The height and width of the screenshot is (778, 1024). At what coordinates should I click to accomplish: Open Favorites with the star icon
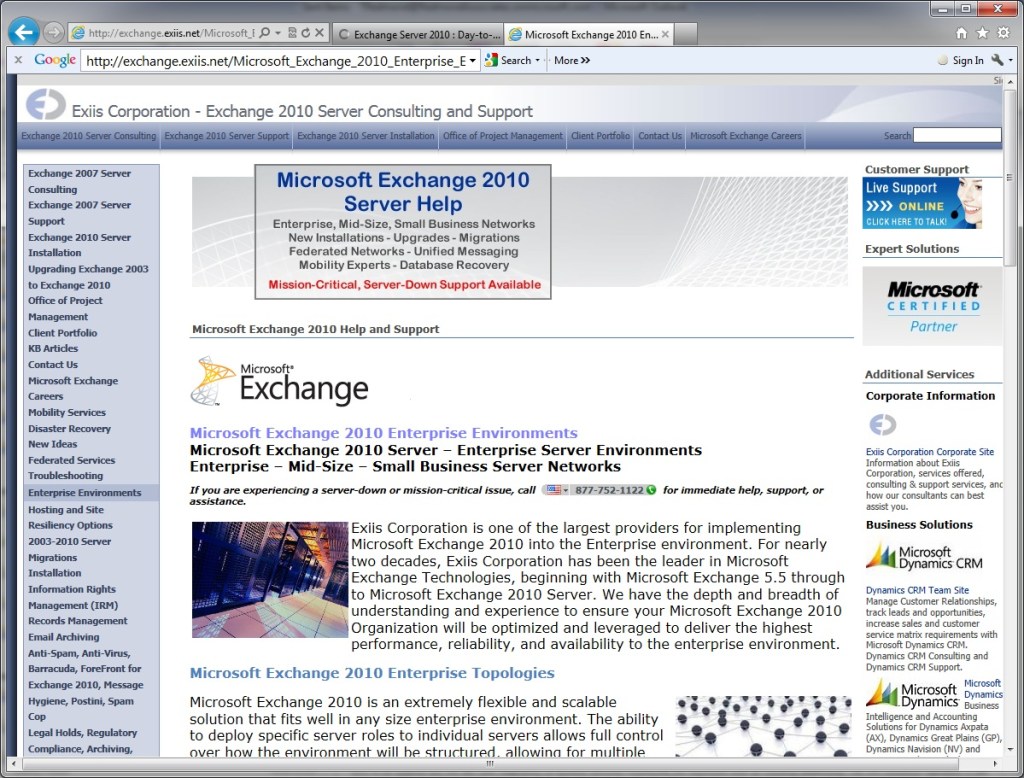(982, 33)
